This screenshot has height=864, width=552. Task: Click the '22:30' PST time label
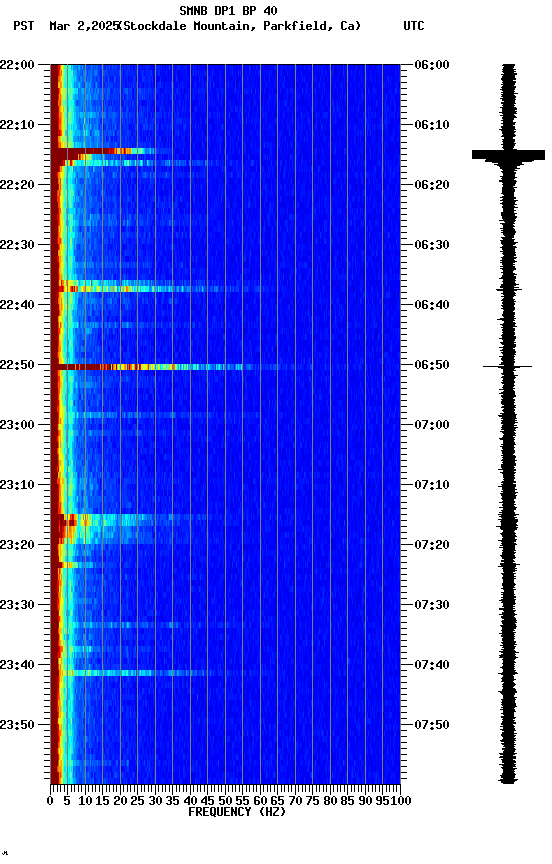coord(17,245)
